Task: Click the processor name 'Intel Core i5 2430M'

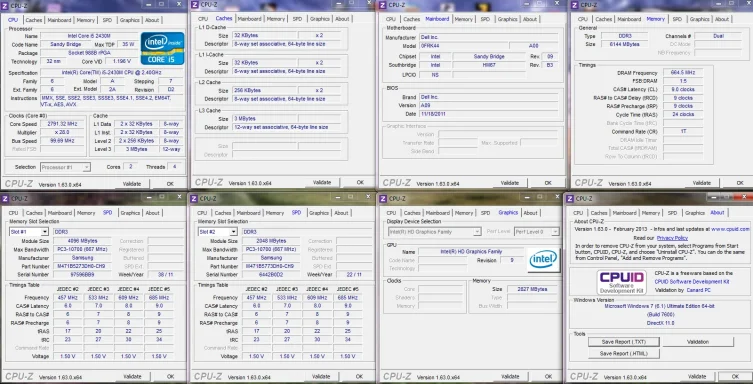Action: 89,36
